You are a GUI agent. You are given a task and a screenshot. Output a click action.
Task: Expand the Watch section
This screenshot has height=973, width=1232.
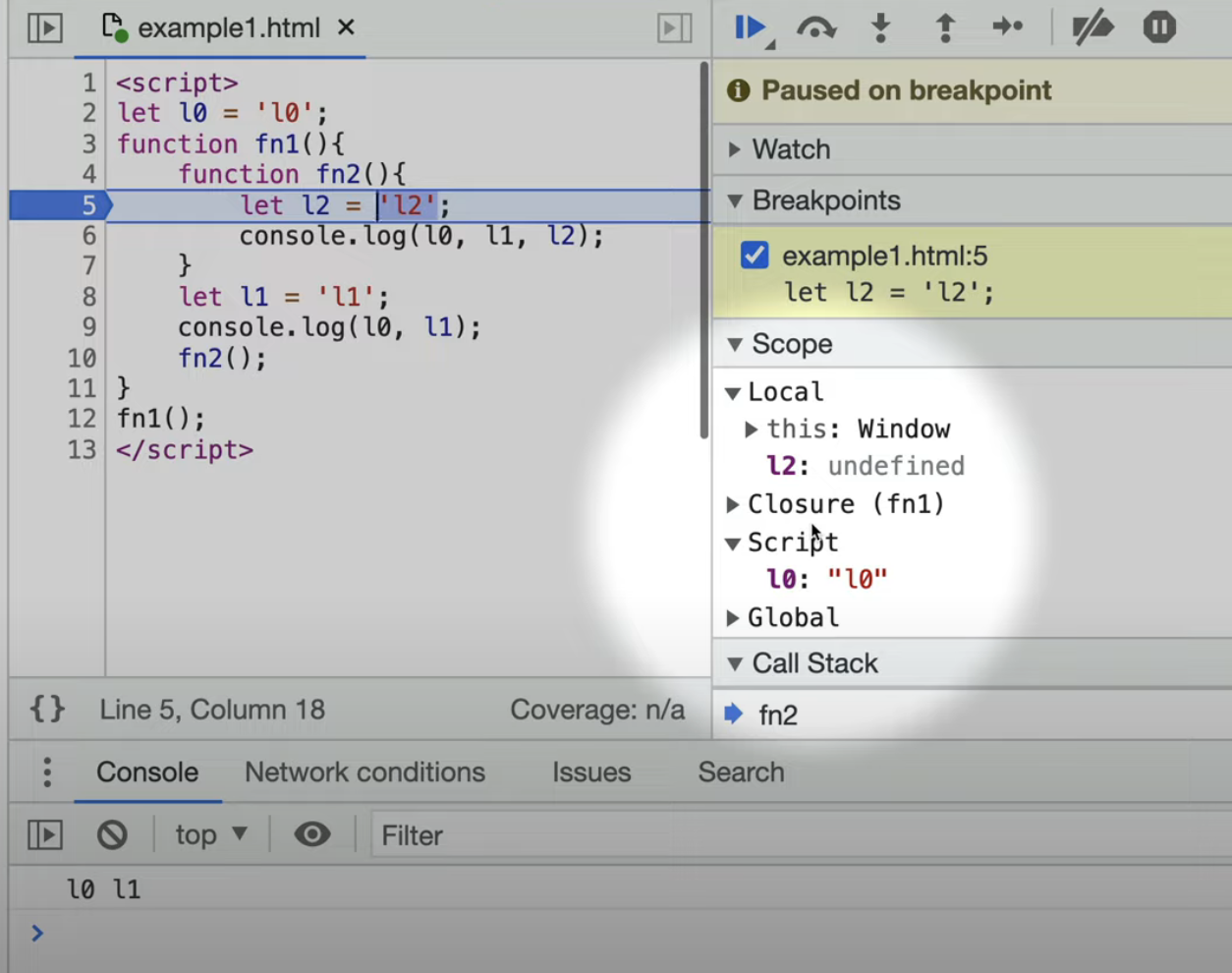[x=735, y=149]
